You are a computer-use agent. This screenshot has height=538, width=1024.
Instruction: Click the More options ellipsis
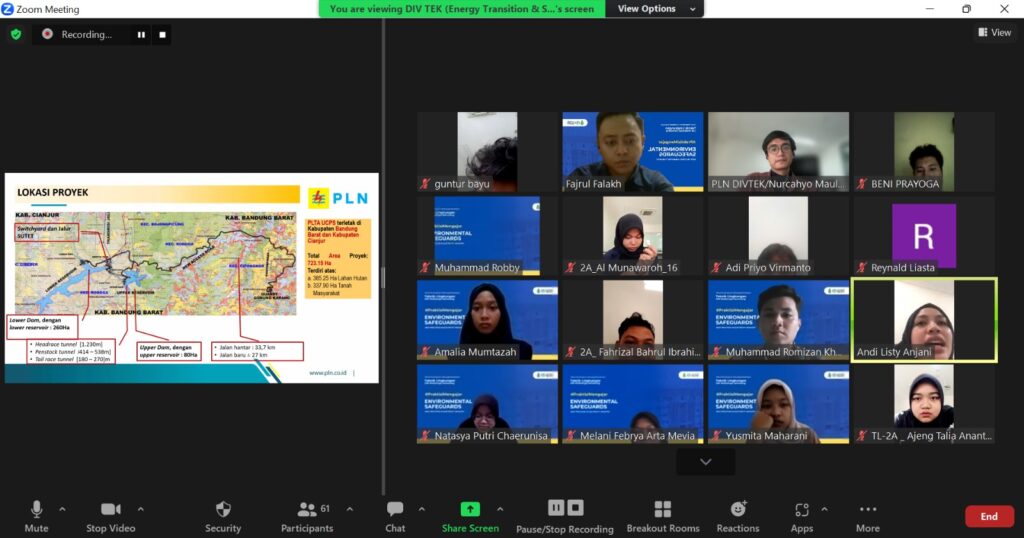(867, 516)
